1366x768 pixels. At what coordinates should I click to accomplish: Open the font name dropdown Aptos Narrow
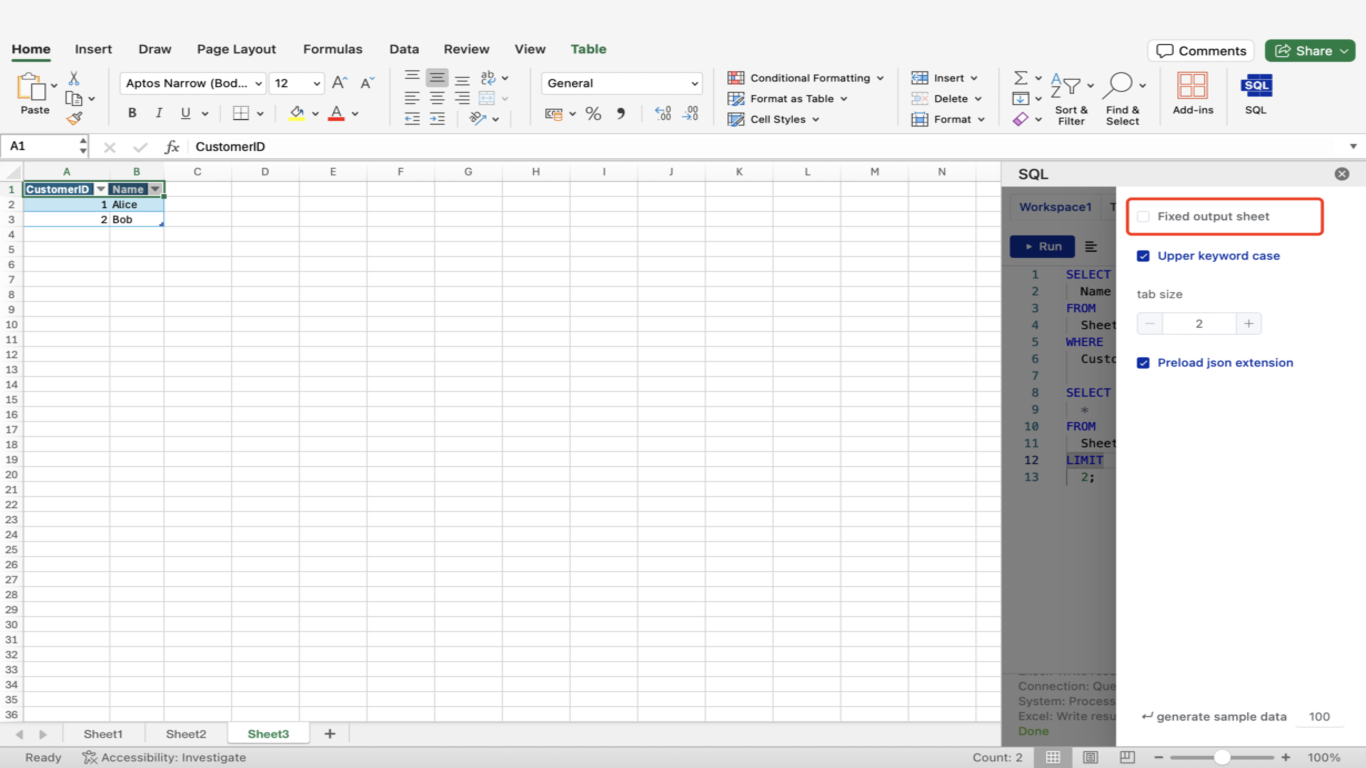[x=193, y=84]
